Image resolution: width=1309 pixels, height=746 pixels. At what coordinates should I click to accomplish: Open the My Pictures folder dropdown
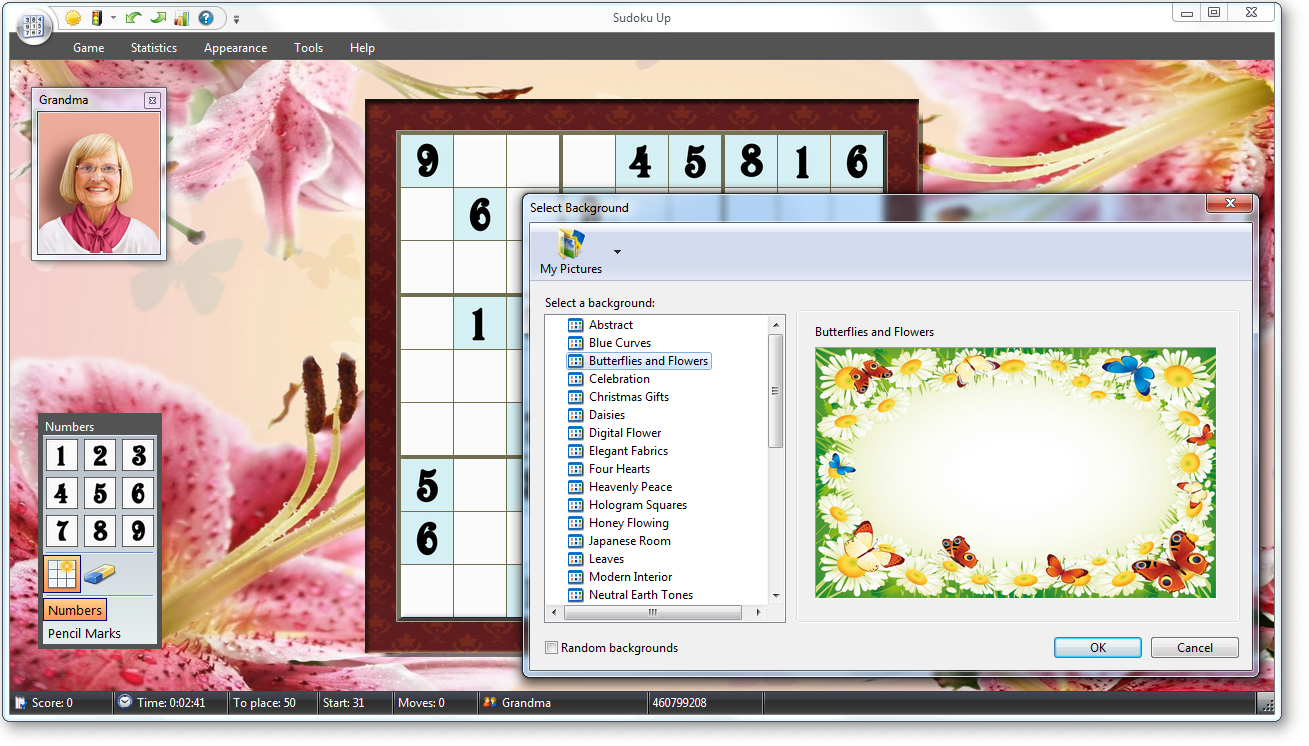pyautogui.click(x=617, y=252)
